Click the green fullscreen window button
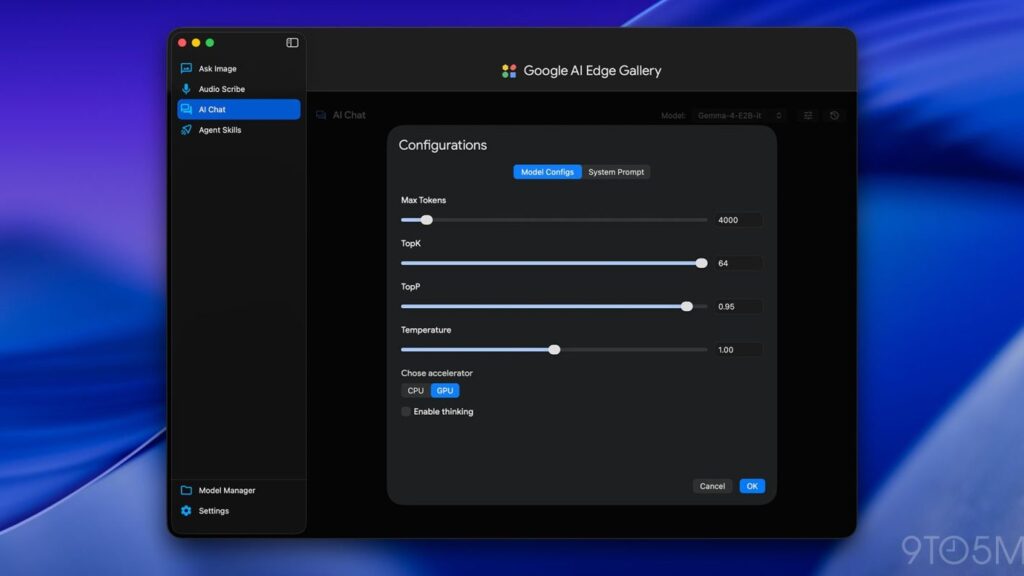 pyautogui.click(x=210, y=42)
